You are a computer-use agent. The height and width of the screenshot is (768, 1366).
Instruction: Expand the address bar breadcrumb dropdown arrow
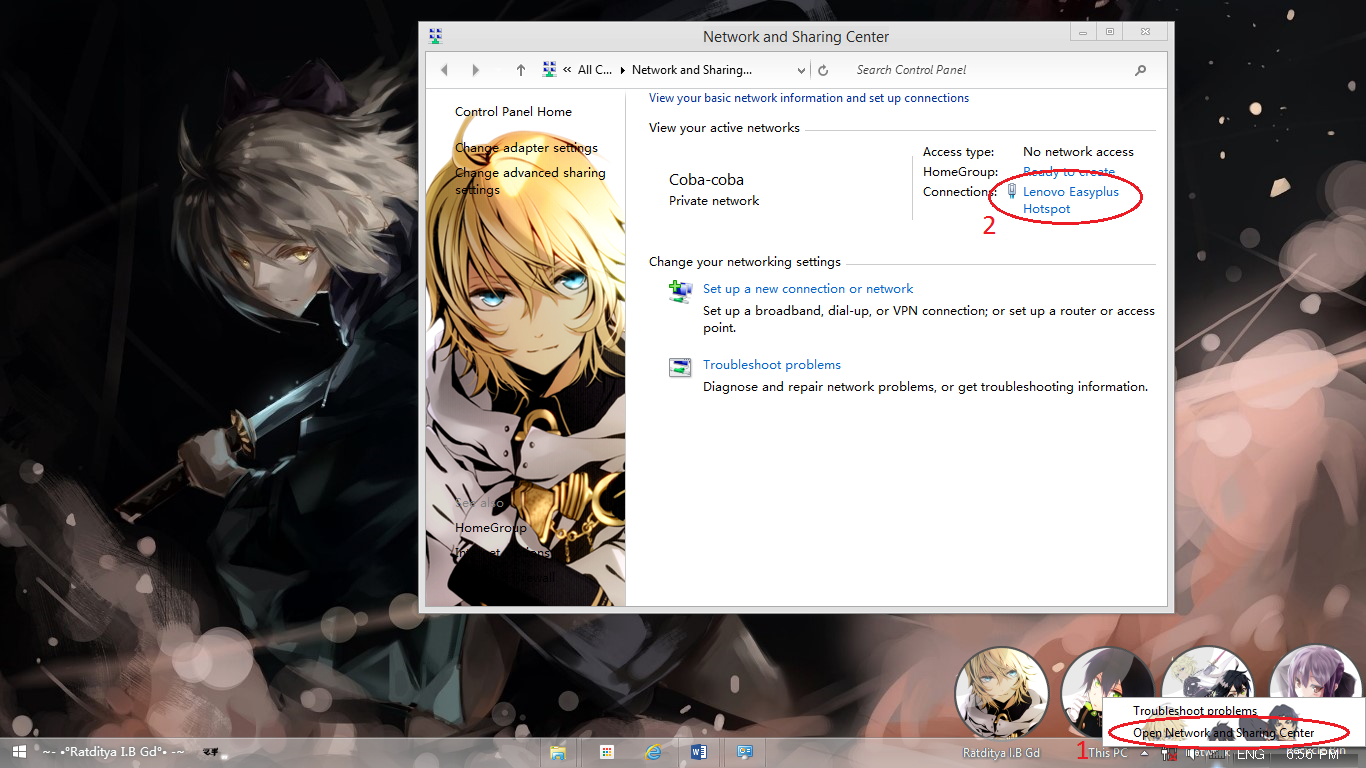point(803,69)
